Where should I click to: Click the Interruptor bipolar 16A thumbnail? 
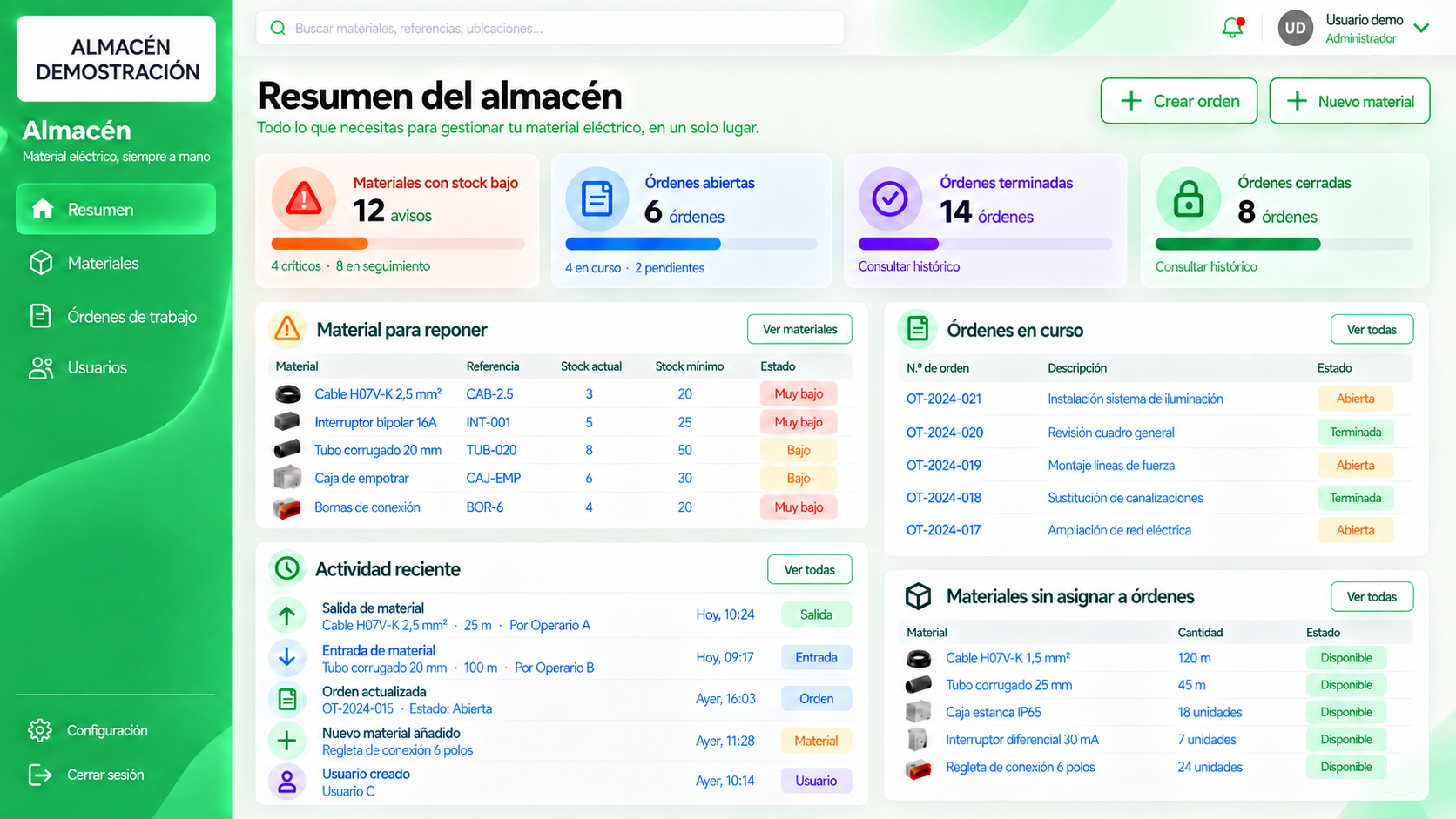pos(287,422)
